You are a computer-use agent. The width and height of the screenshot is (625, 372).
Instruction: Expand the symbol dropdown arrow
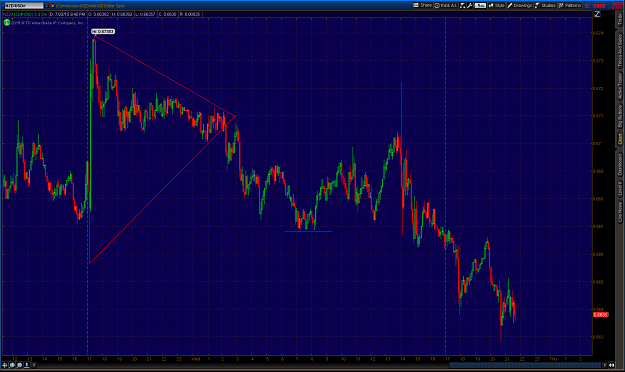tap(46, 6)
